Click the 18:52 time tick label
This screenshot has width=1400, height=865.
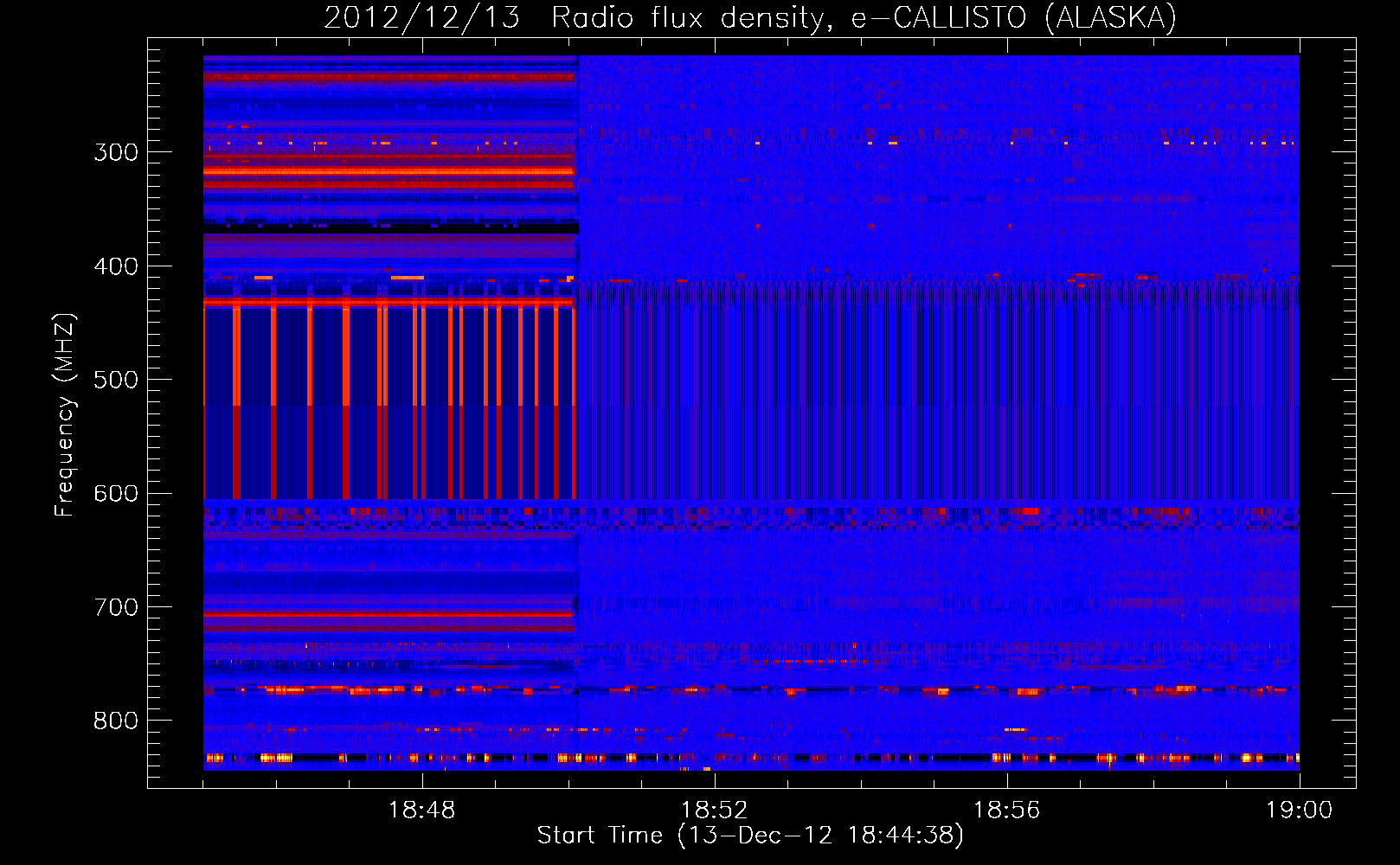pos(715,811)
